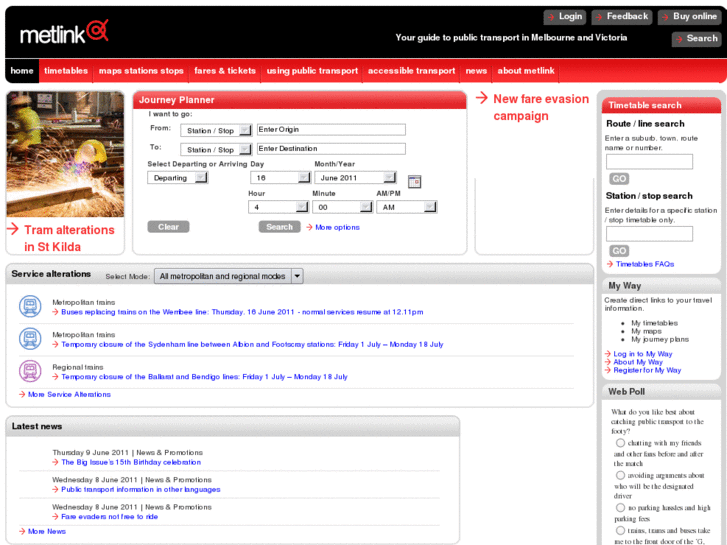Screen dimensions: 727x545
Task: Open Ballarat and Bendigo lines closure link
Action: (204, 377)
